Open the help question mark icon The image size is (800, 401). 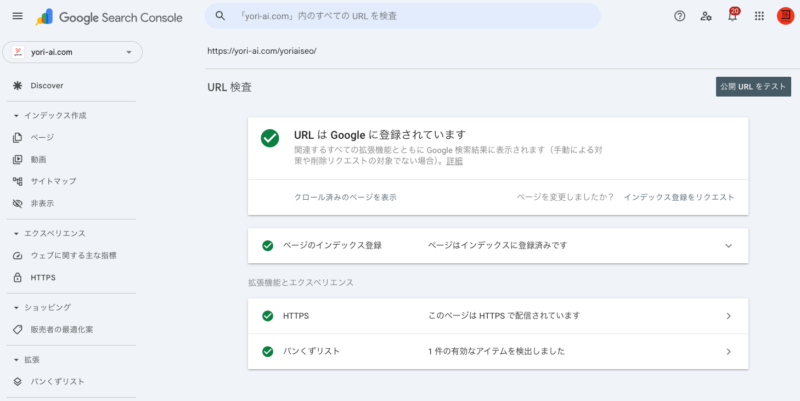(680, 16)
